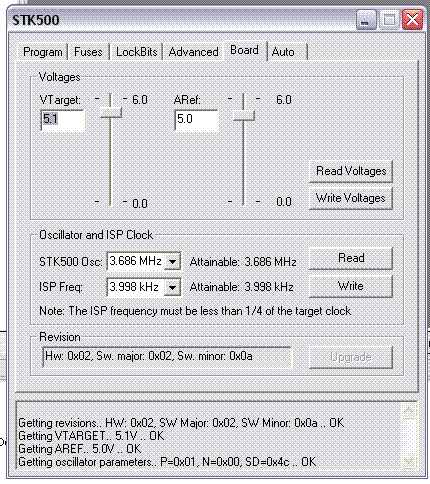The width and height of the screenshot is (430, 484).
Task: Click the 'Attainable: 3.686 MHz' text
Action: pos(243,262)
